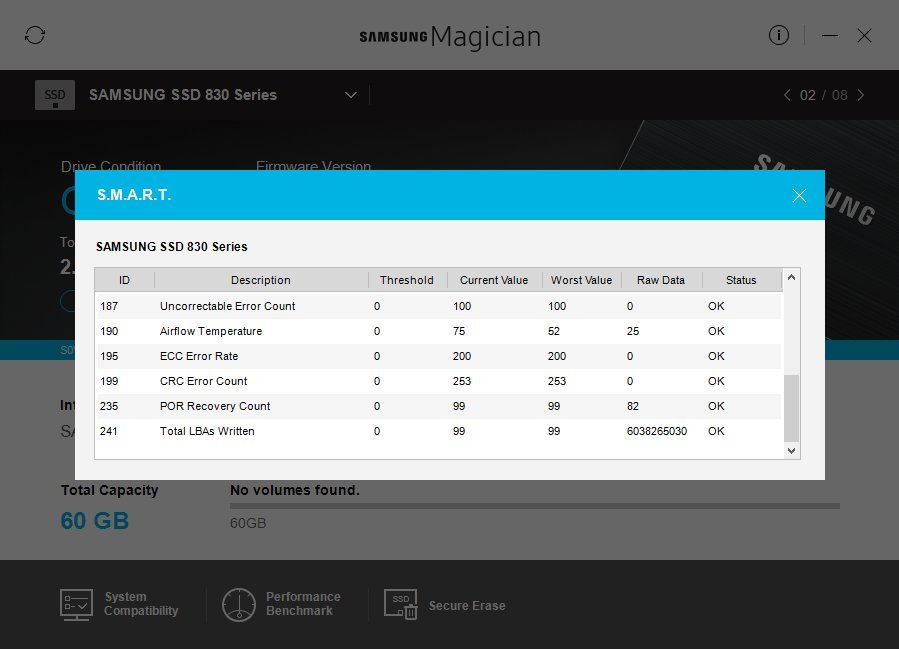The width and height of the screenshot is (899, 649).
Task: Click worst value 52 in Airflow row
Action: point(554,331)
